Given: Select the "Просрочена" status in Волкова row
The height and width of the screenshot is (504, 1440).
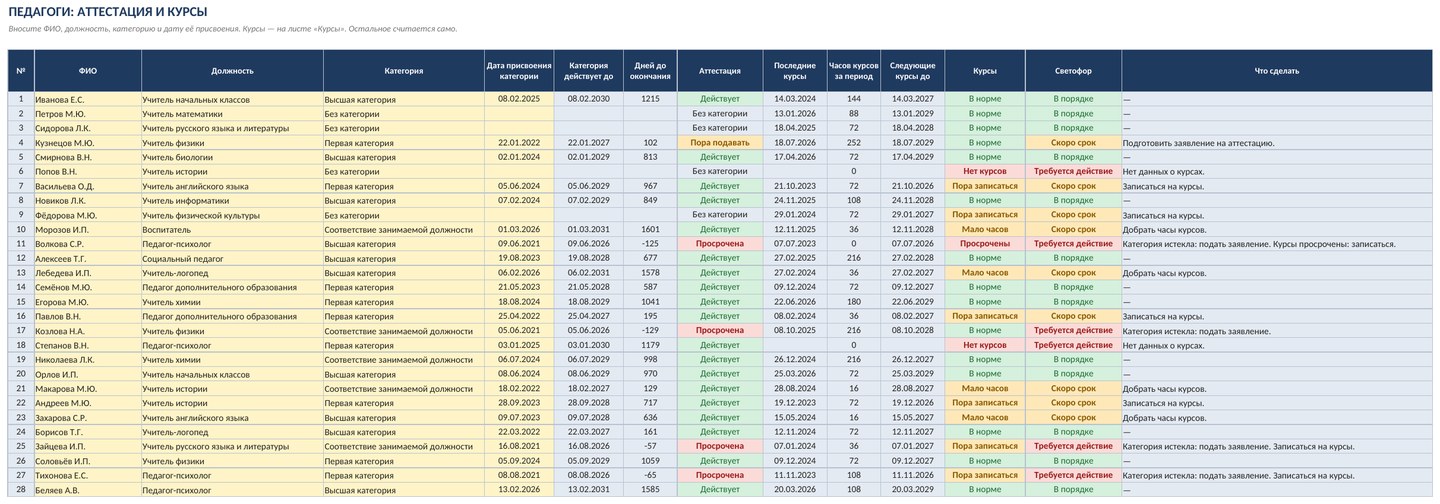Looking at the screenshot, I should [720, 244].
